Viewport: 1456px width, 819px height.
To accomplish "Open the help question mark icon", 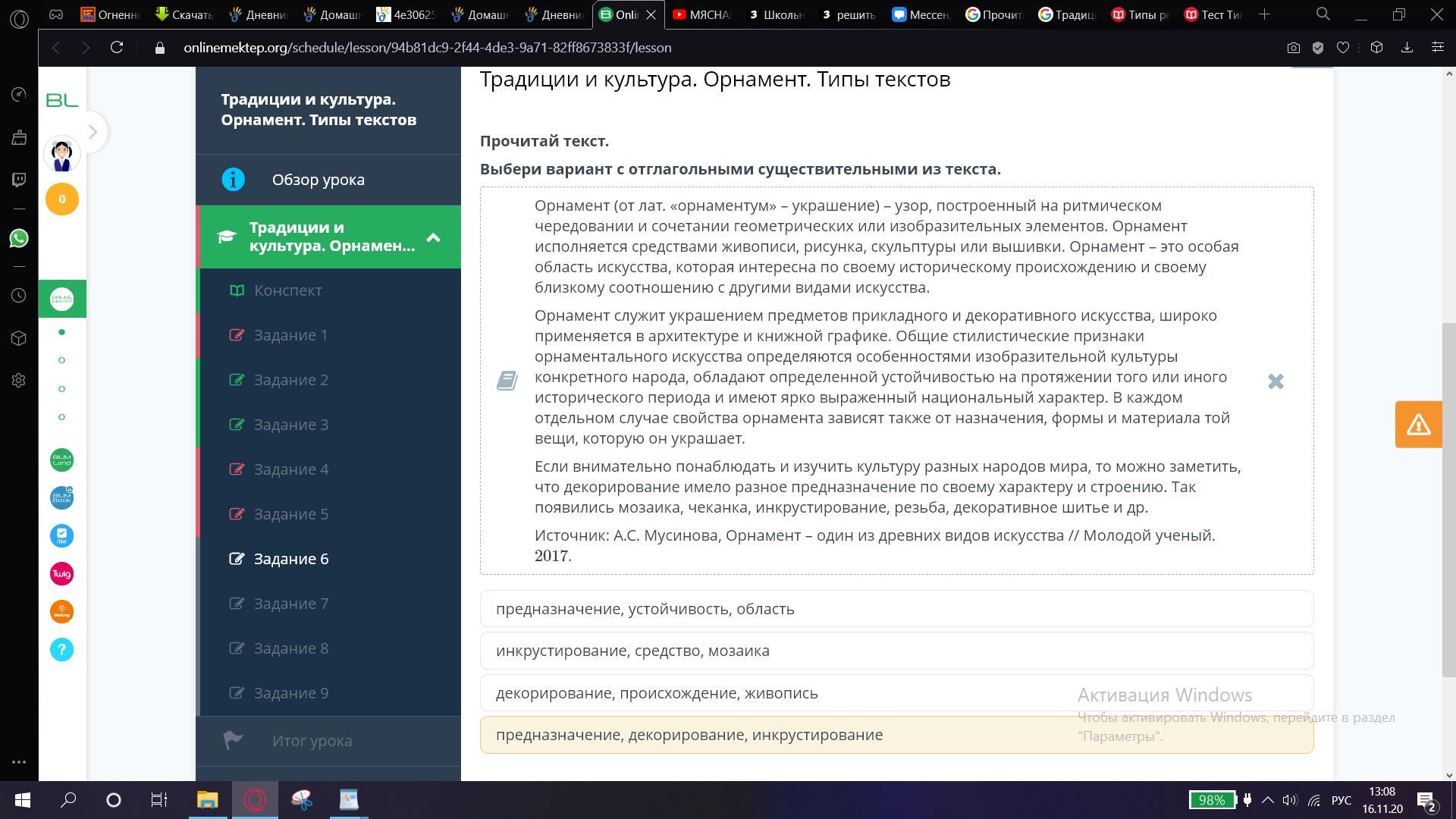I will click(x=61, y=650).
